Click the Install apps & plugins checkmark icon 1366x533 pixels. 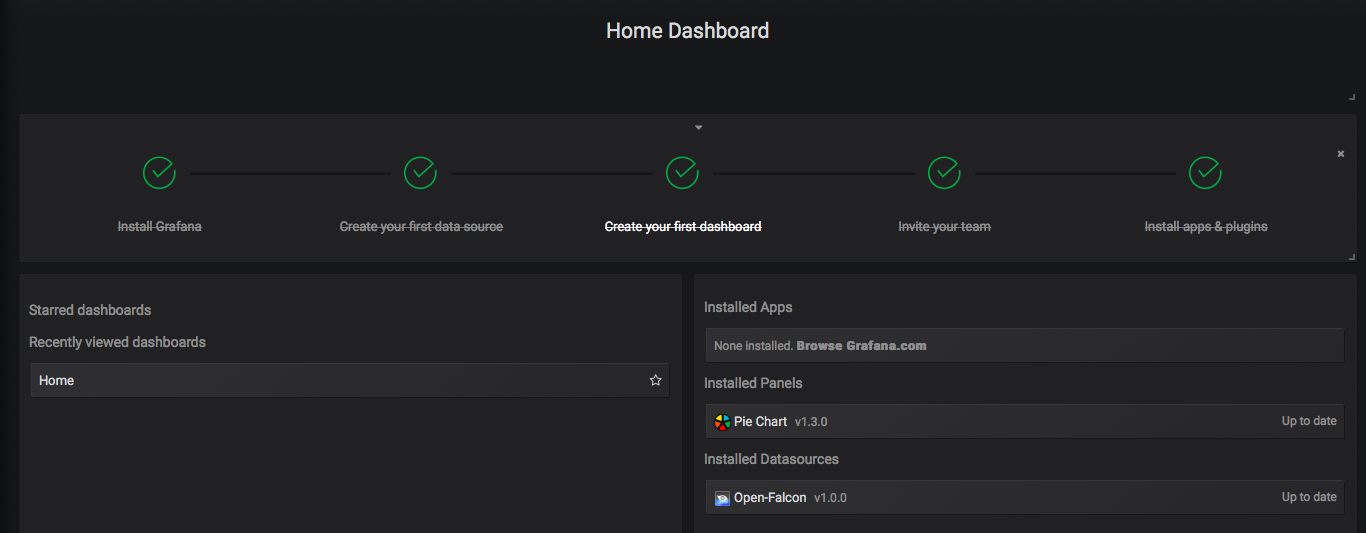(1205, 172)
